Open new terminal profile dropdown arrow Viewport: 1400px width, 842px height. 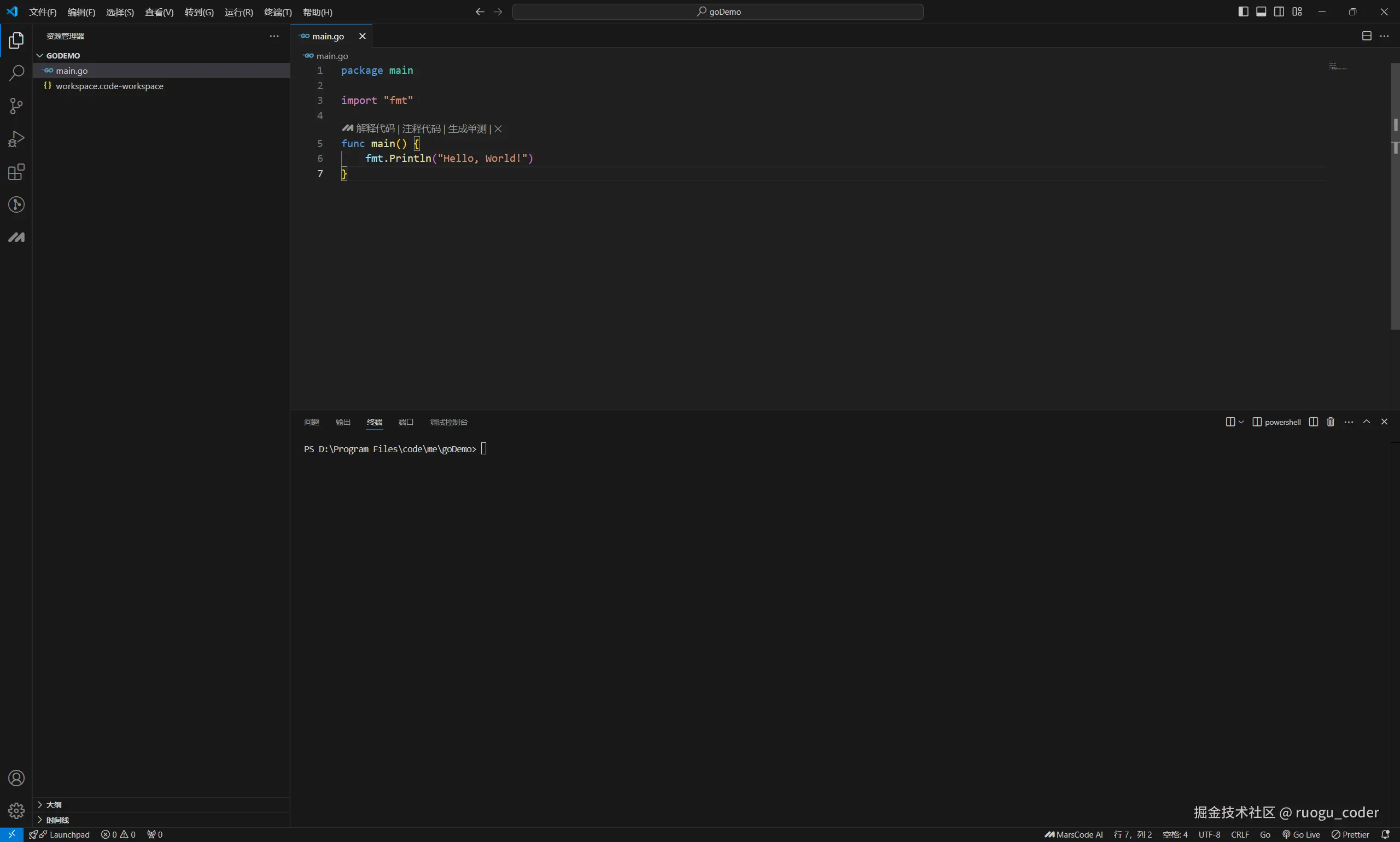(1241, 422)
